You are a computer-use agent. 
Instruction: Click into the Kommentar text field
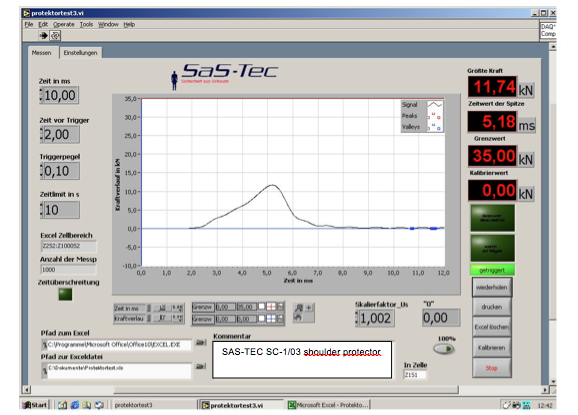(302, 360)
